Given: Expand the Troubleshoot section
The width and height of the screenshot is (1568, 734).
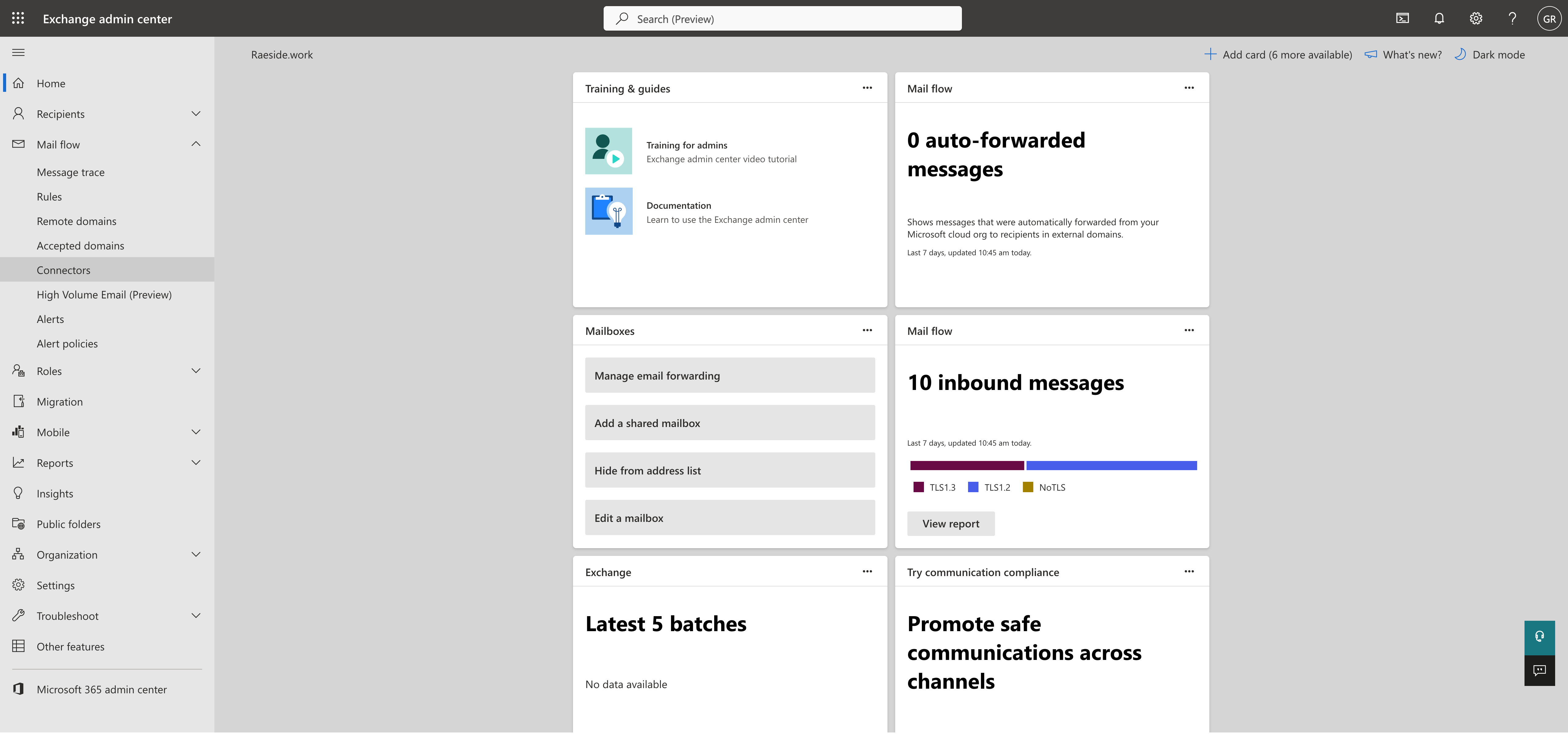Looking at the screenshot, I should click(x=195, y=615).
